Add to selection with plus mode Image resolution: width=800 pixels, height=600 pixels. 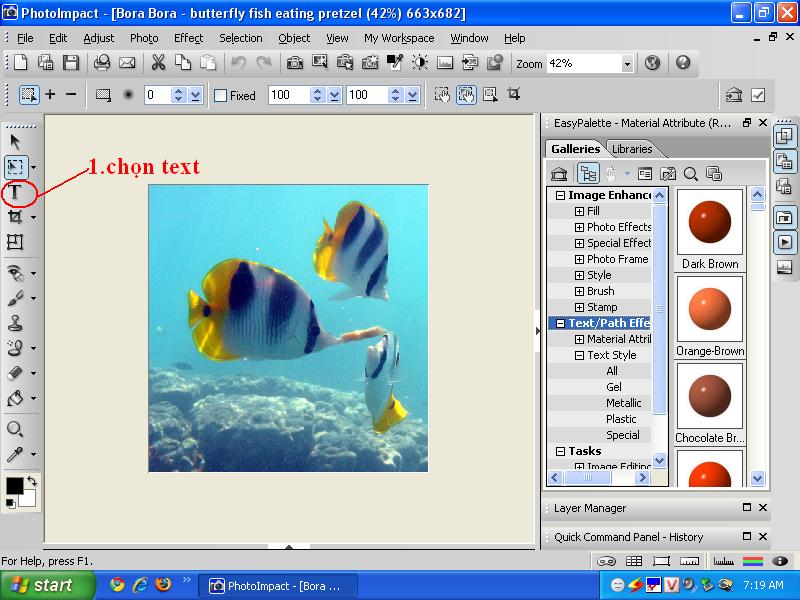(50, 94)
